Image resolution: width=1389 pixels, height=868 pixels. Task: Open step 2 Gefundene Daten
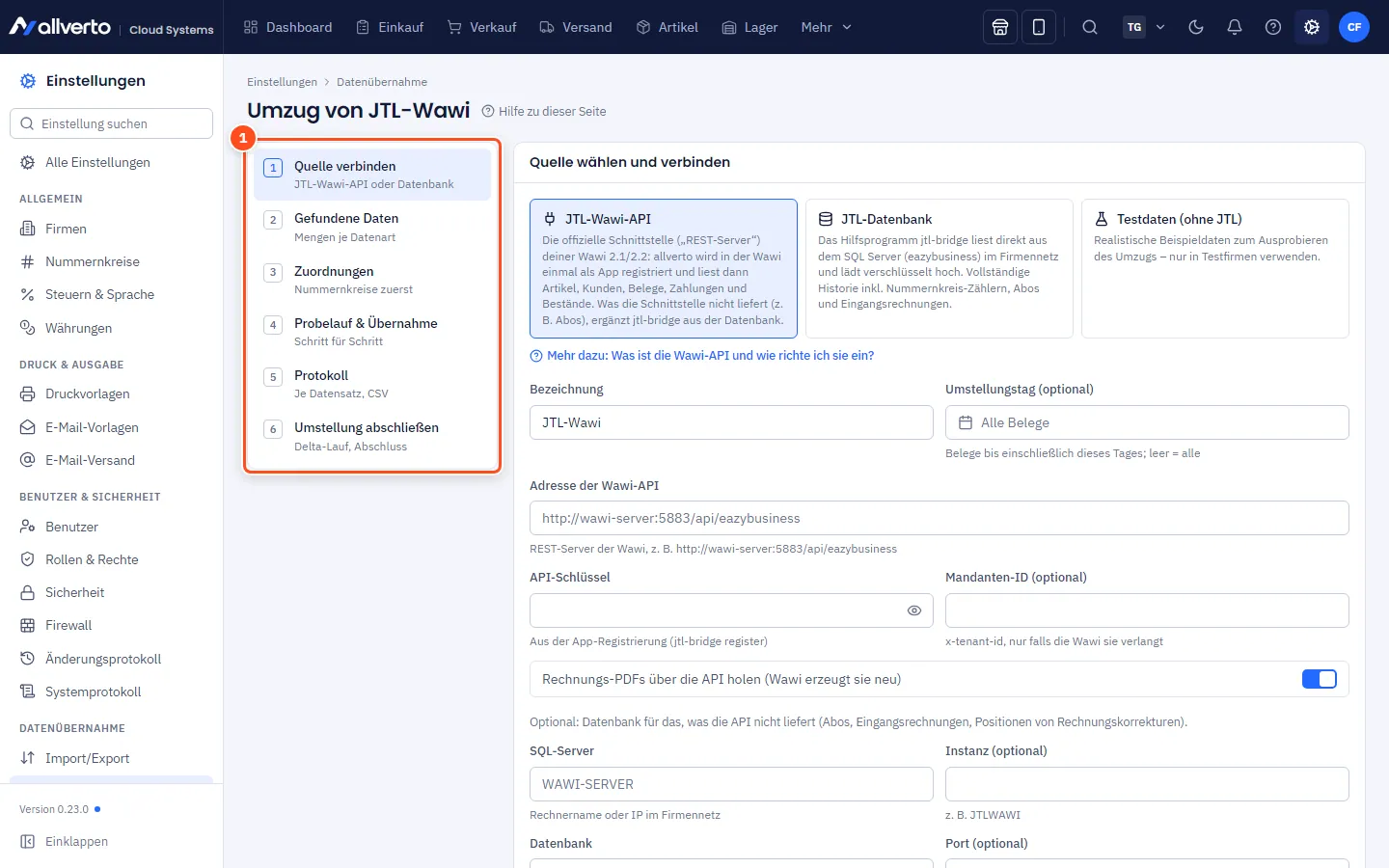pos(372,227)
